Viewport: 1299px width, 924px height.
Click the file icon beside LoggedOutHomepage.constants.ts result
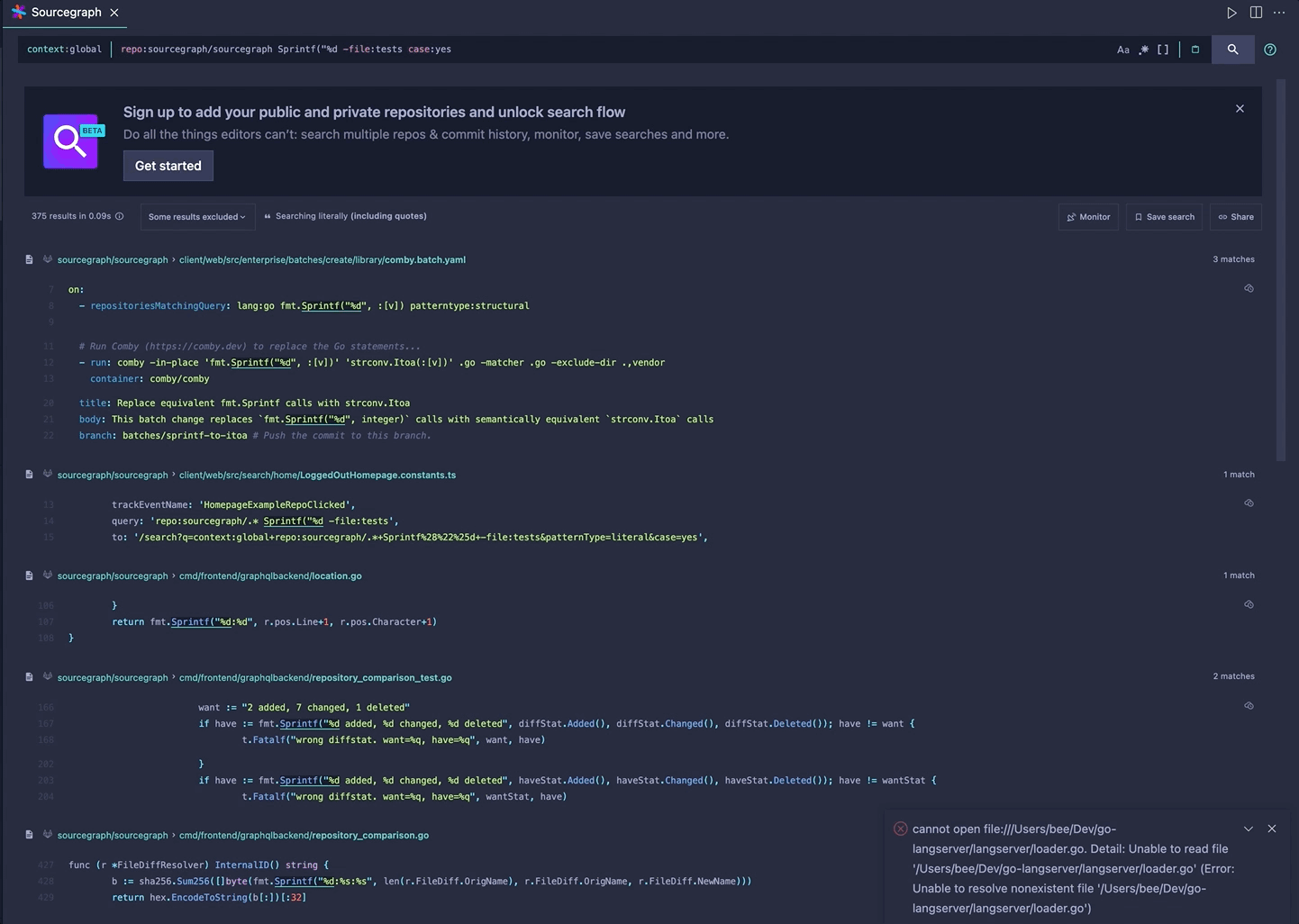(30, 475)
